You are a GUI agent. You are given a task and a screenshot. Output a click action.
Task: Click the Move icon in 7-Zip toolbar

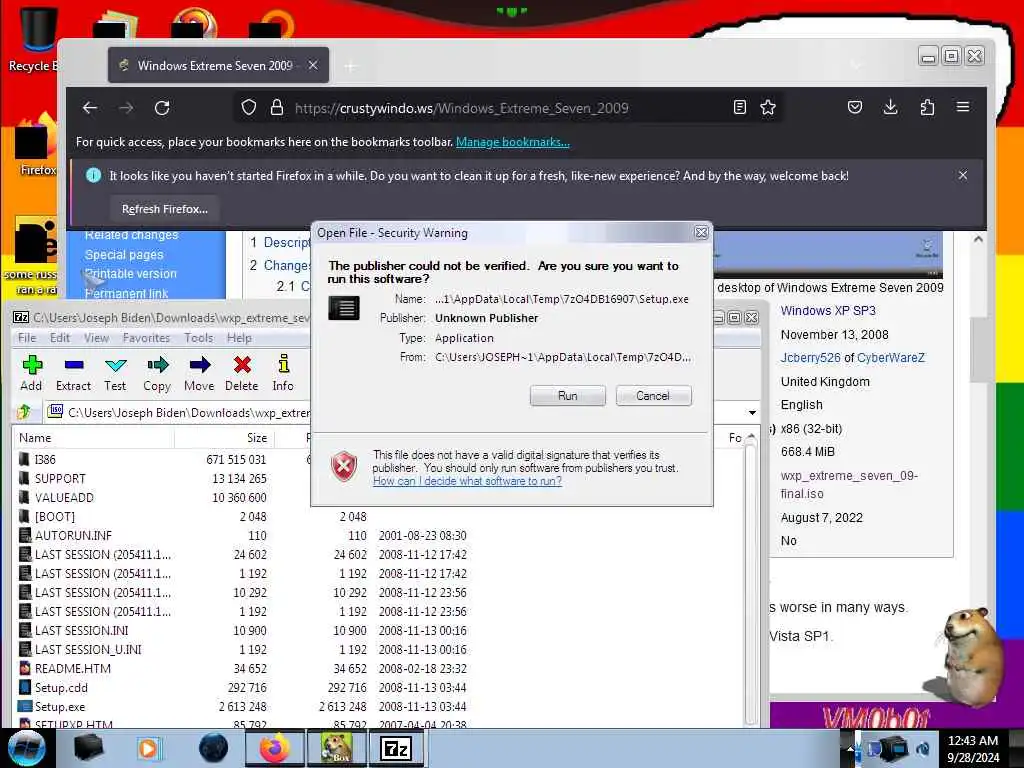coord(199,373)
